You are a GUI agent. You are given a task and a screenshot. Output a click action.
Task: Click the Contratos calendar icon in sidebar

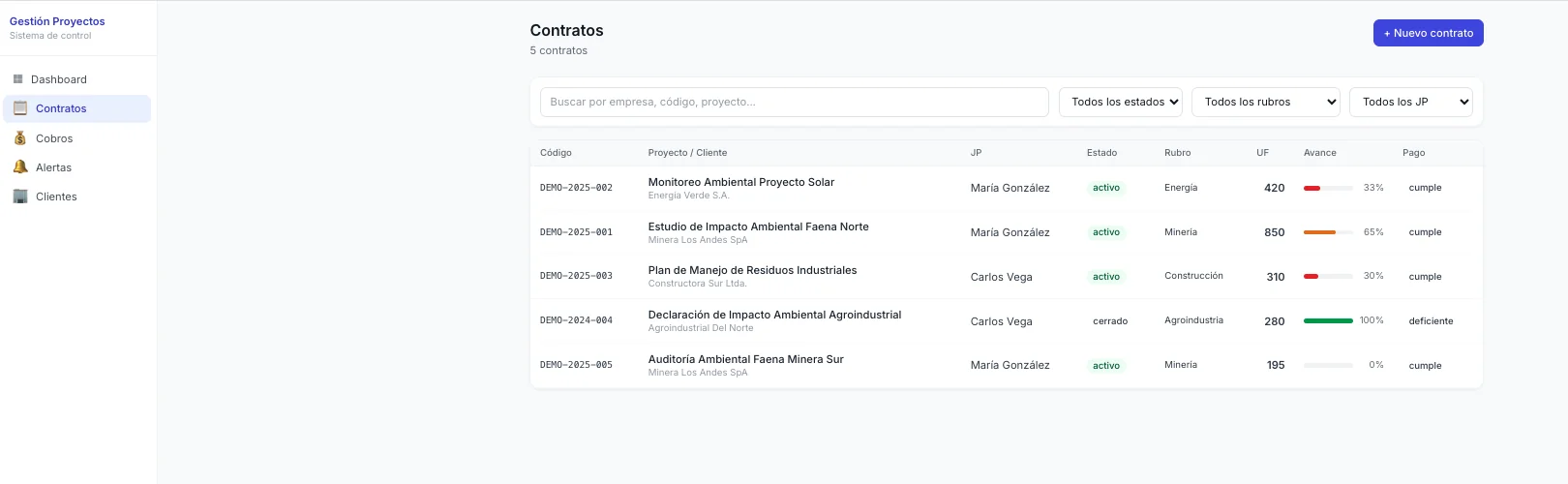point(20,108)
